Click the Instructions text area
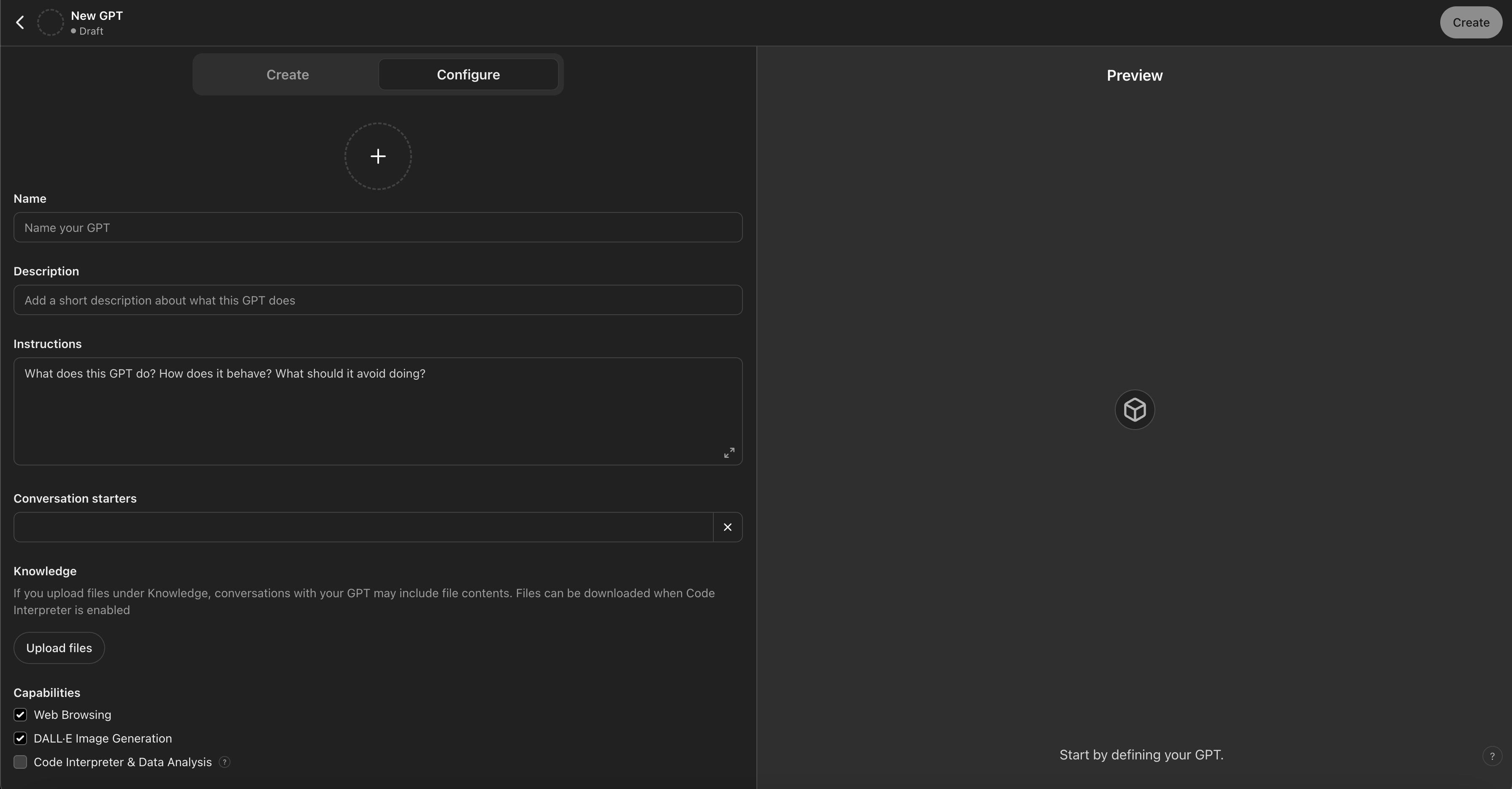Viewport: 1512px width, 789px height. click(x=378, y=411)
